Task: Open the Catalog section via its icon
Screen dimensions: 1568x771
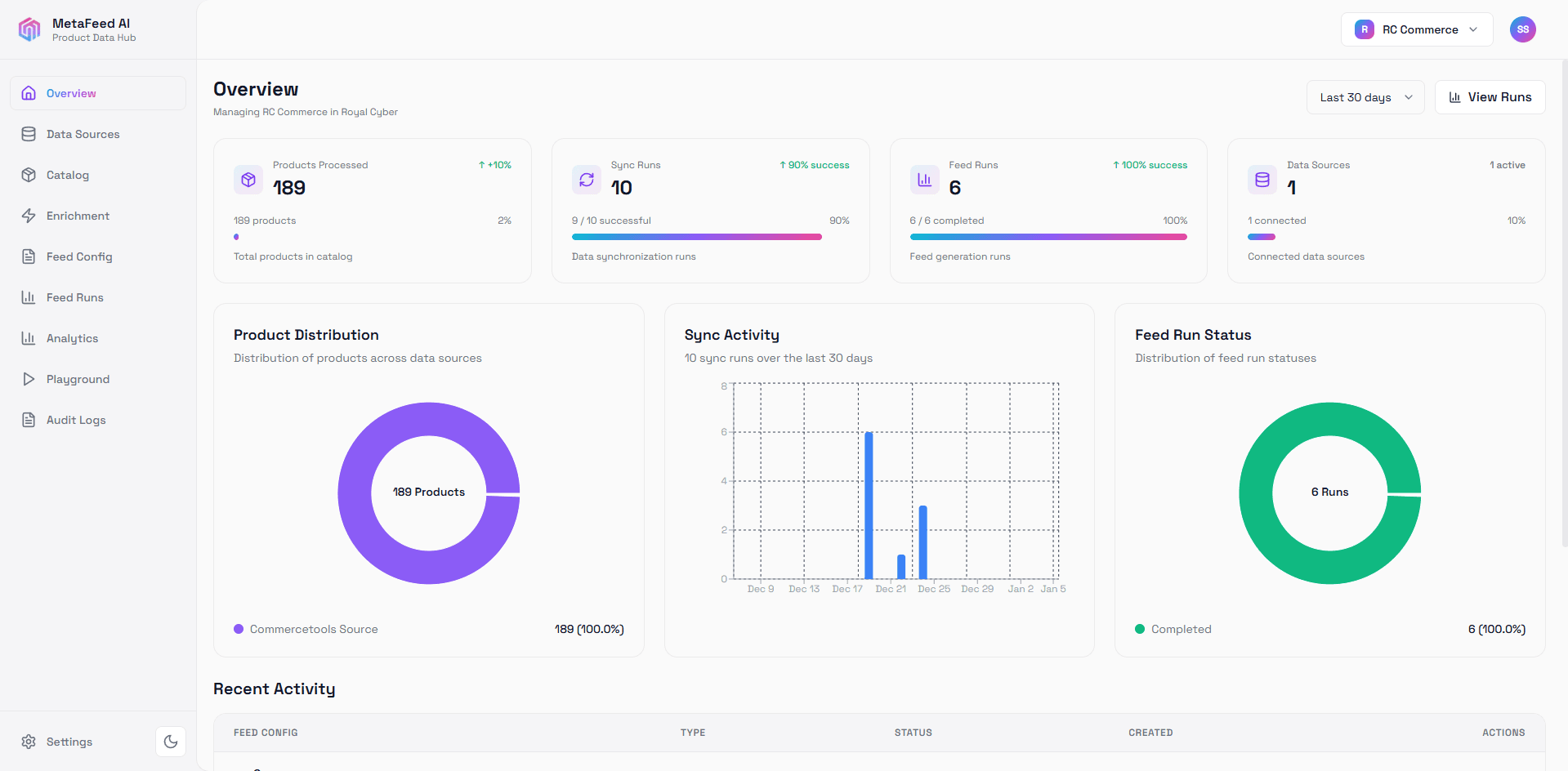Action: 29,175
